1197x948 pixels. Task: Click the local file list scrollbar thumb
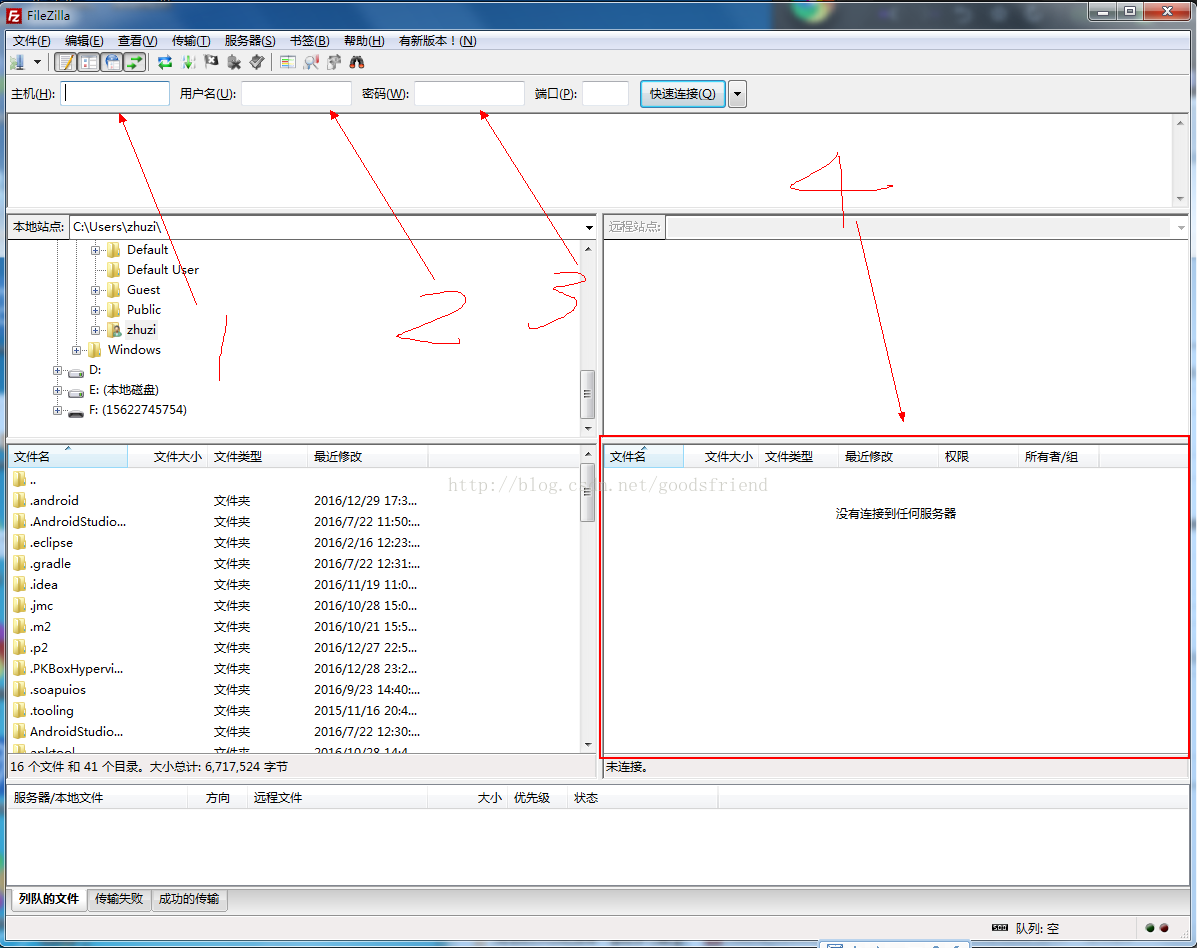(x=587, y=492)
